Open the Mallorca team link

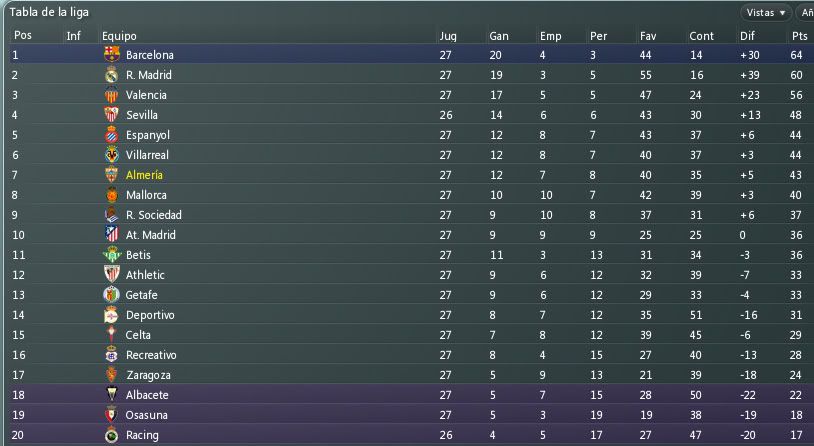(x=146, y=195)
